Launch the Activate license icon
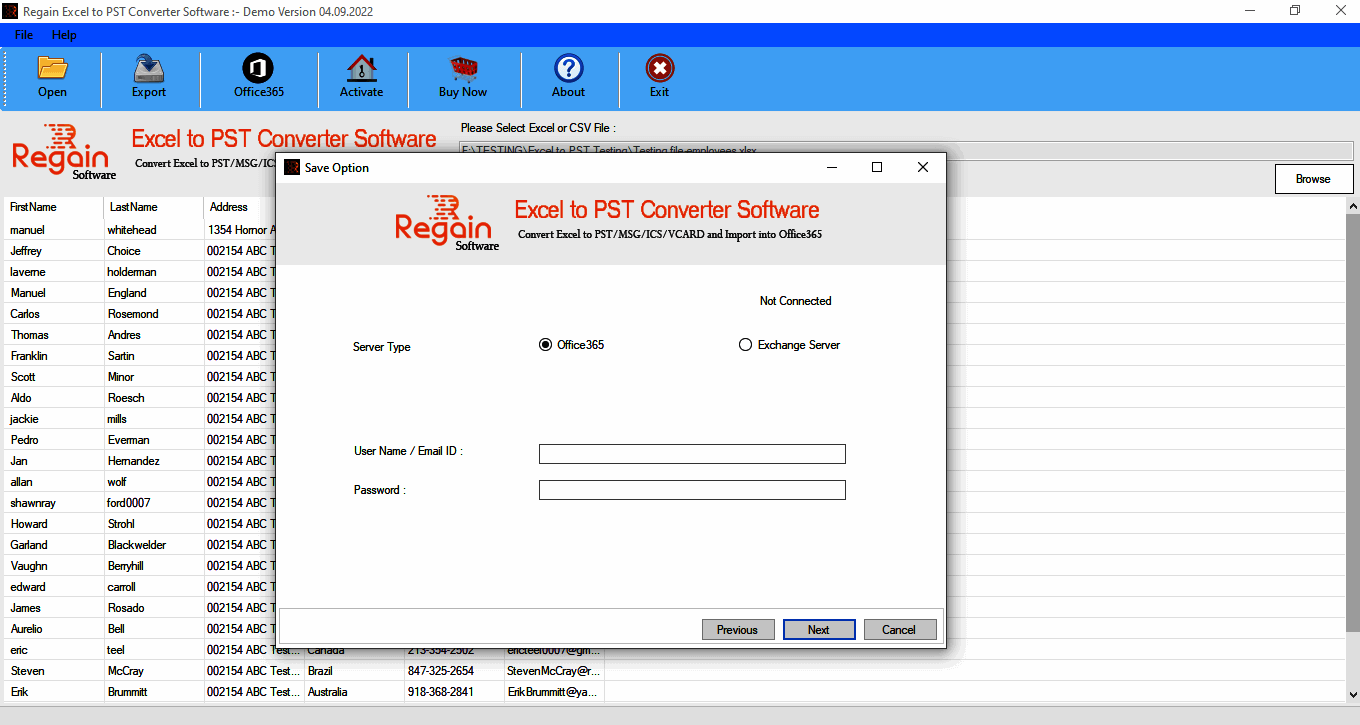 pos(361,69)
